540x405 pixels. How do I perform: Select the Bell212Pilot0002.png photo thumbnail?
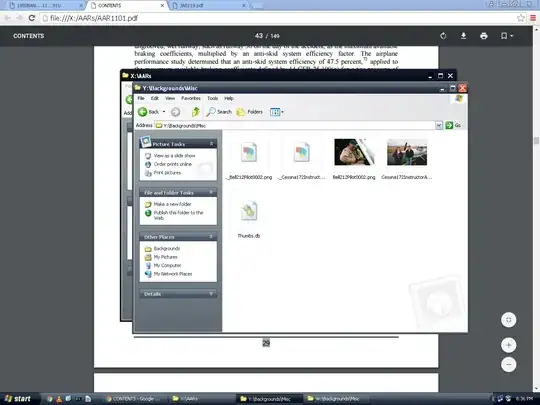click(354, 152)
